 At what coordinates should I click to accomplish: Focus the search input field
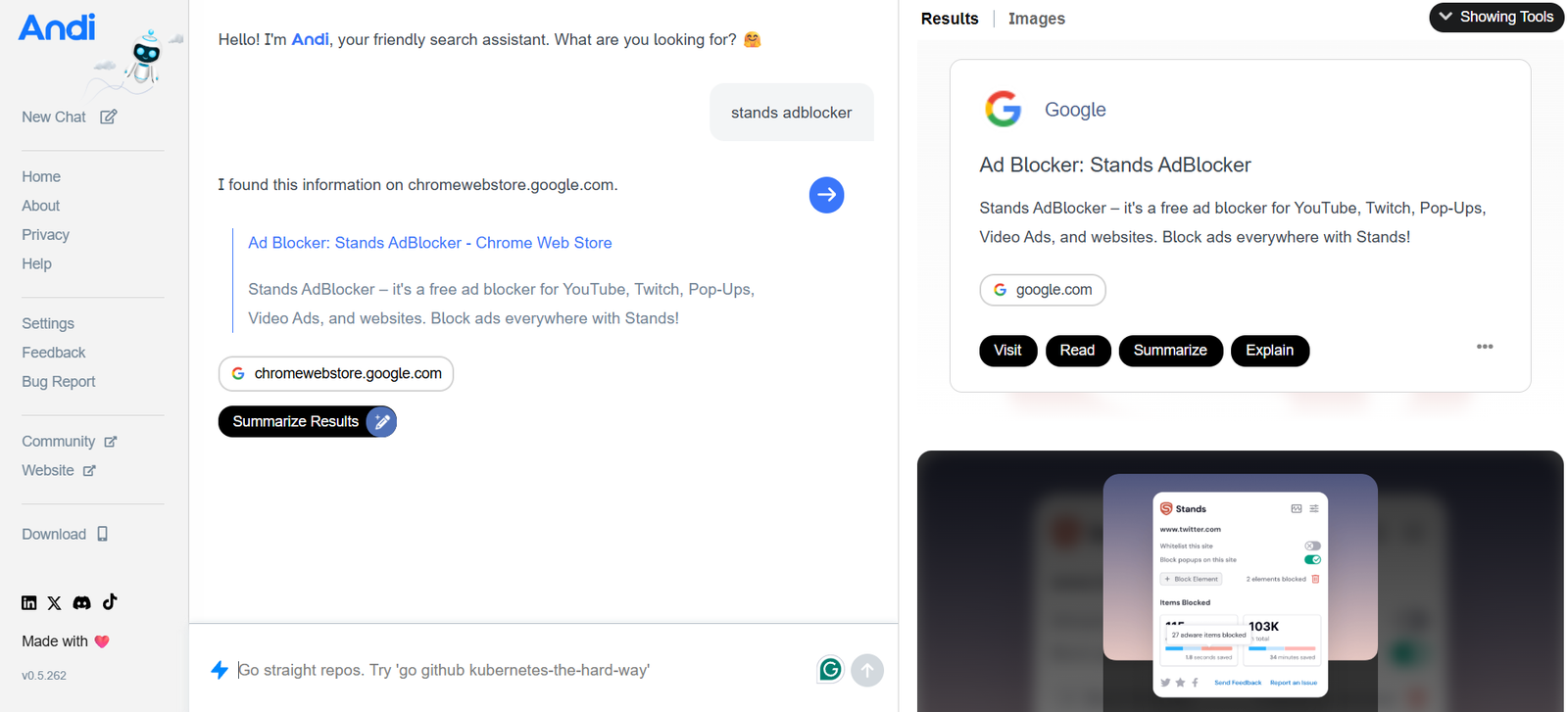pos(519,670)
